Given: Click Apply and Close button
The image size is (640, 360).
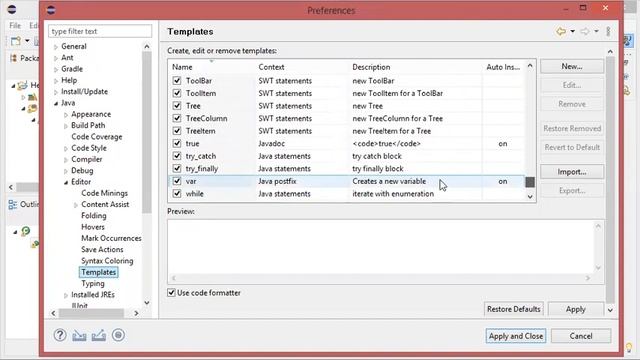Looking at the screenshot, I should pos(516,336).
